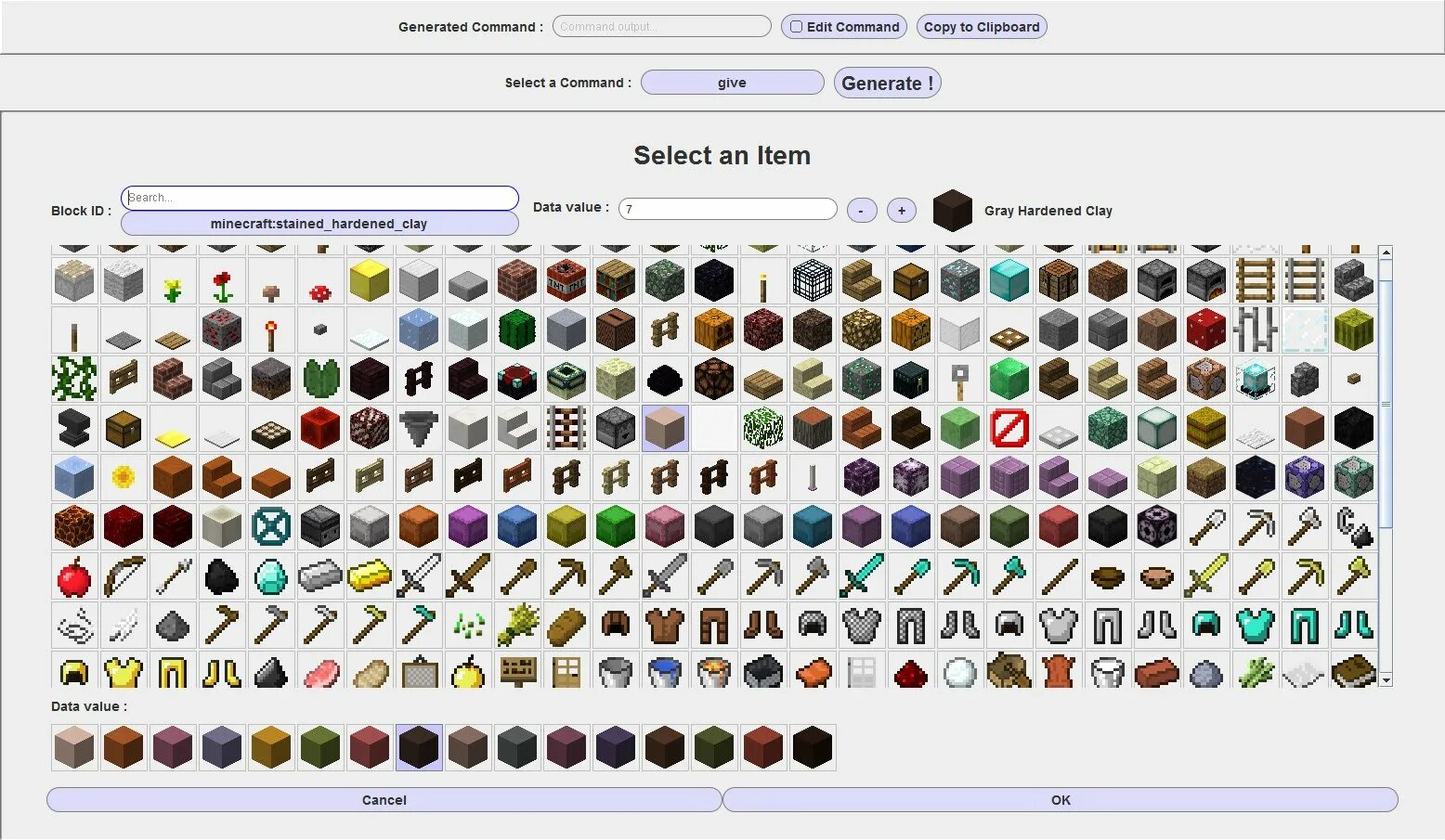Choose the hay bale block
Viewport: 1445px width, 840px height.
[1206, 428]
